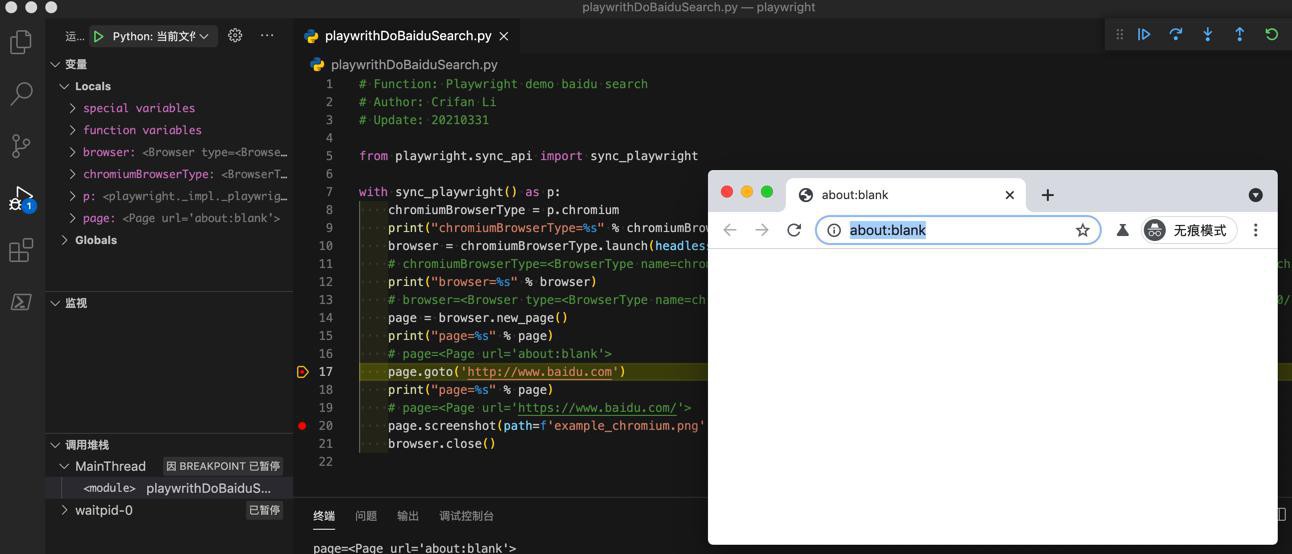The height and width of the screenshot is (554, 1292).
Task: Open the Run and Debug view
Action: click(21, 198)
